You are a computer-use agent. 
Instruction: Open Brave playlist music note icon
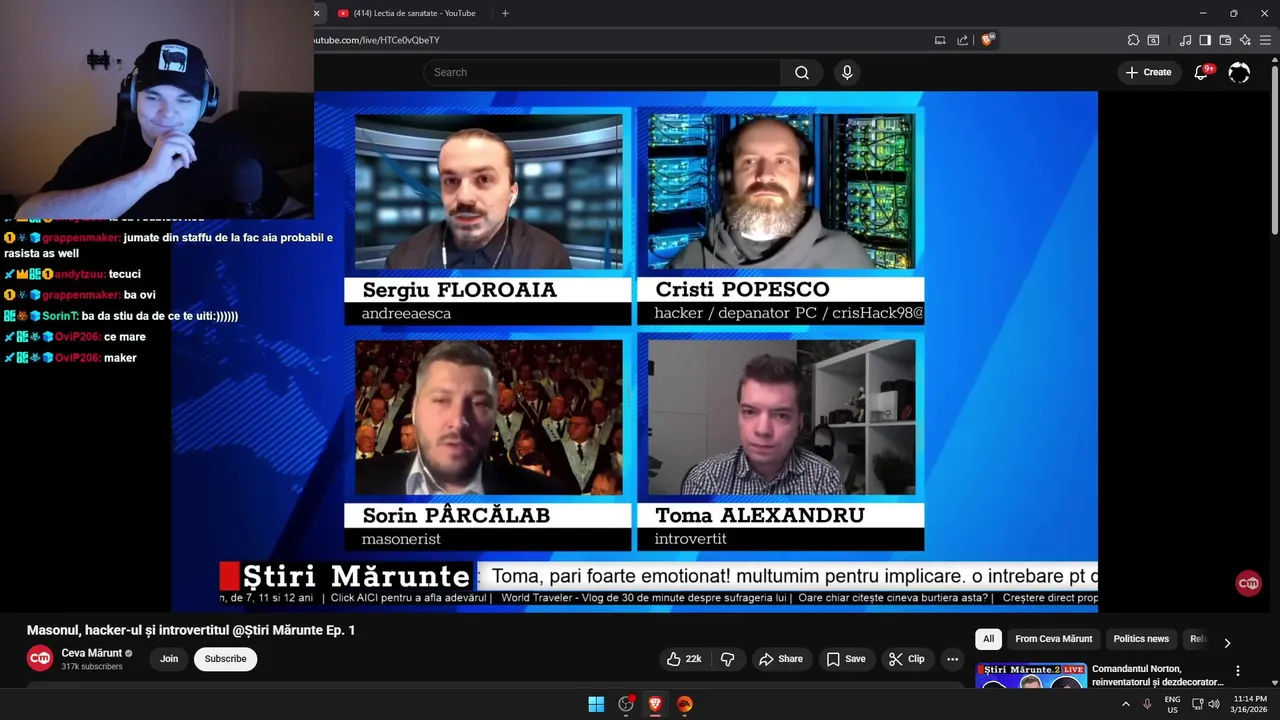pos(1185,40)
